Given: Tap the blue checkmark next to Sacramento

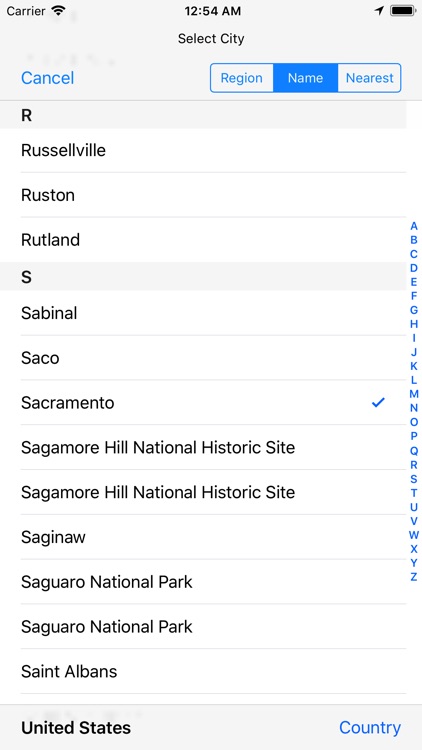Looking at the screenshot, I should point(378,403).
